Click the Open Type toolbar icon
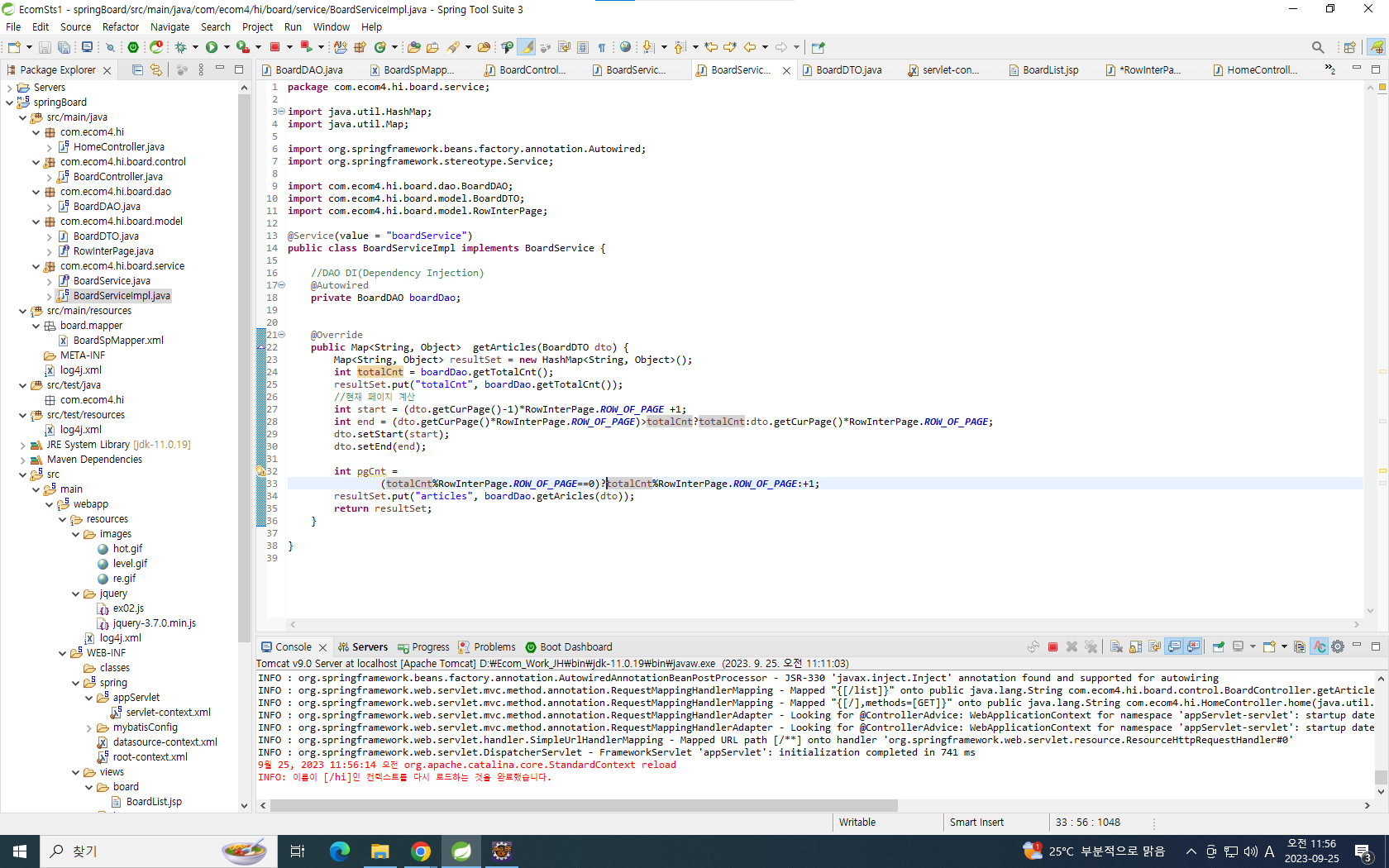The height and width of the screenshot is (868, 1389). coord(414,47)
